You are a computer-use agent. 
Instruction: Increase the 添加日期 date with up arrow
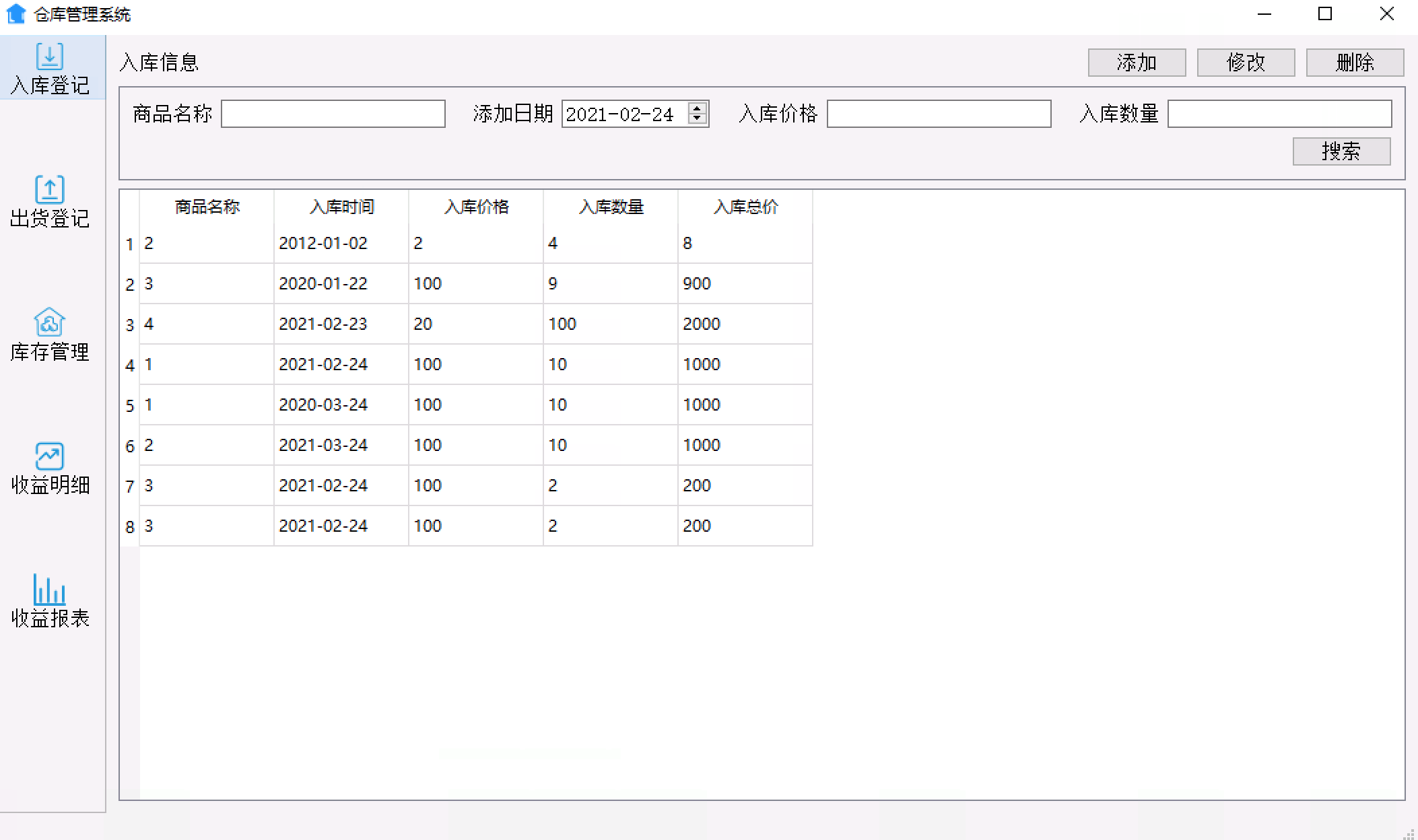point(698,109)
